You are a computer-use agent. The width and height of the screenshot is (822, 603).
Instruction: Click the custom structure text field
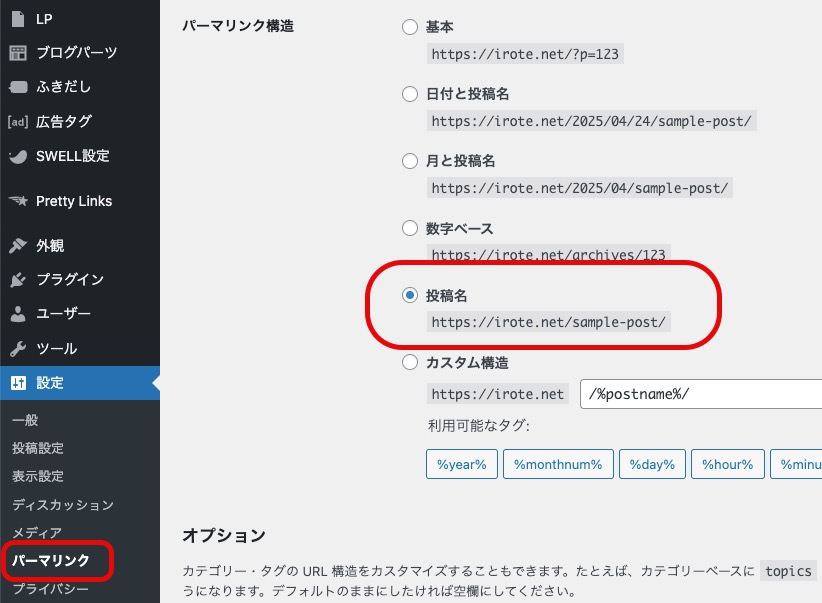point(700,394)
